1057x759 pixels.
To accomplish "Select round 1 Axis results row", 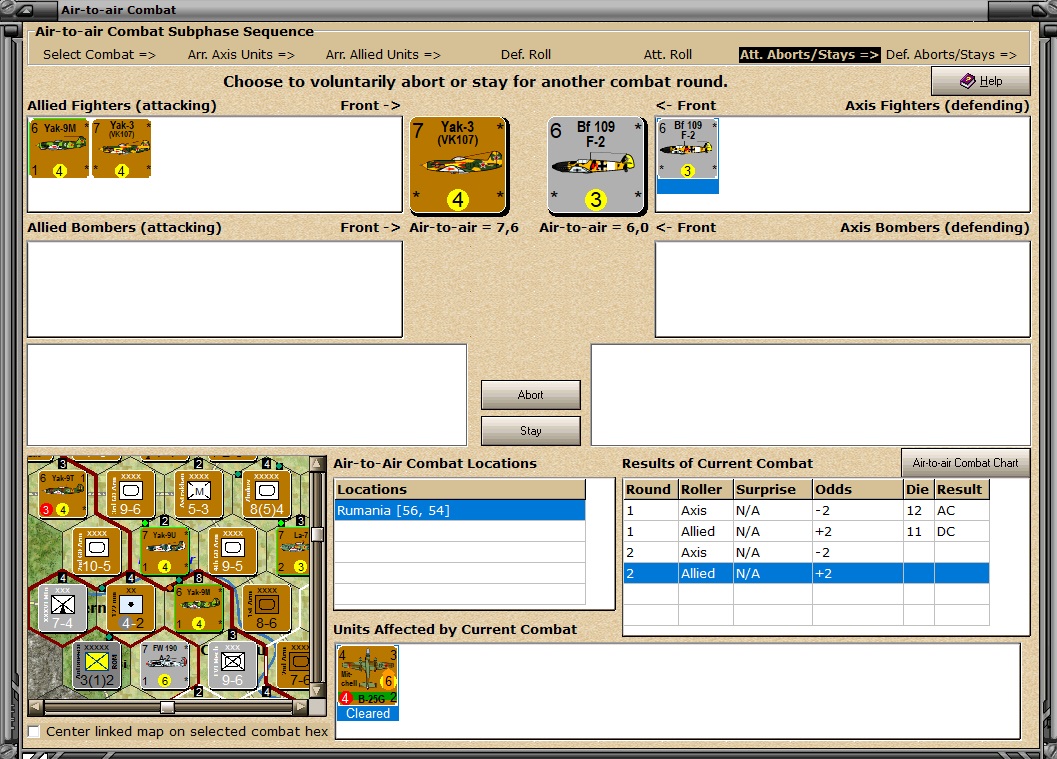I will [x=806, y=510].
